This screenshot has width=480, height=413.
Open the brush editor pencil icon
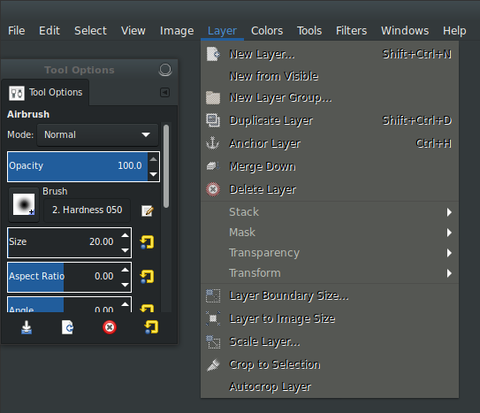147,210
